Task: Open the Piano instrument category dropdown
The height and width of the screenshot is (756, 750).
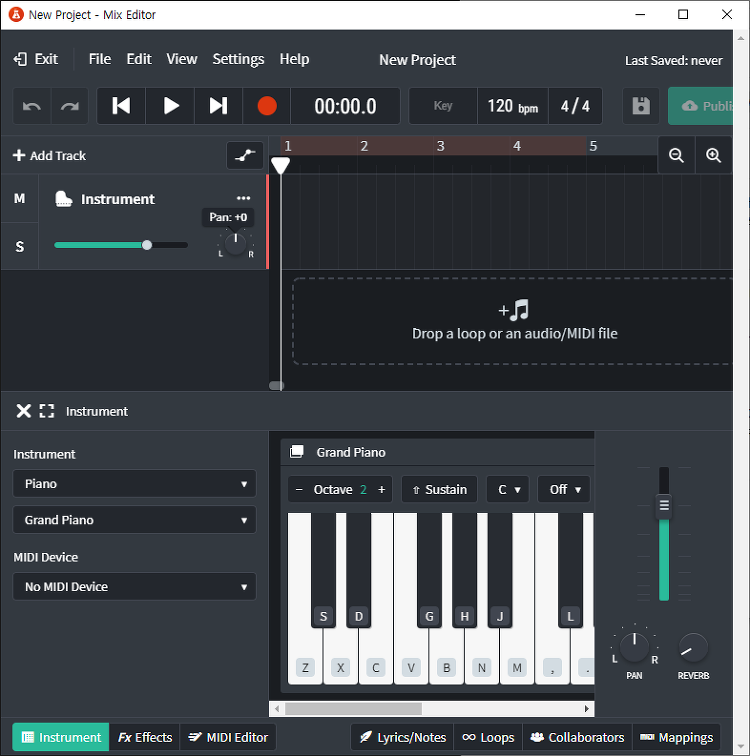Action: tap(134, 484)
